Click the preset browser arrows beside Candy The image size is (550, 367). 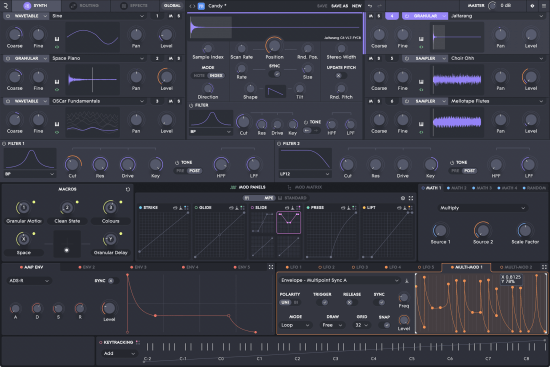pyautogui.click(x=192, y=6)
